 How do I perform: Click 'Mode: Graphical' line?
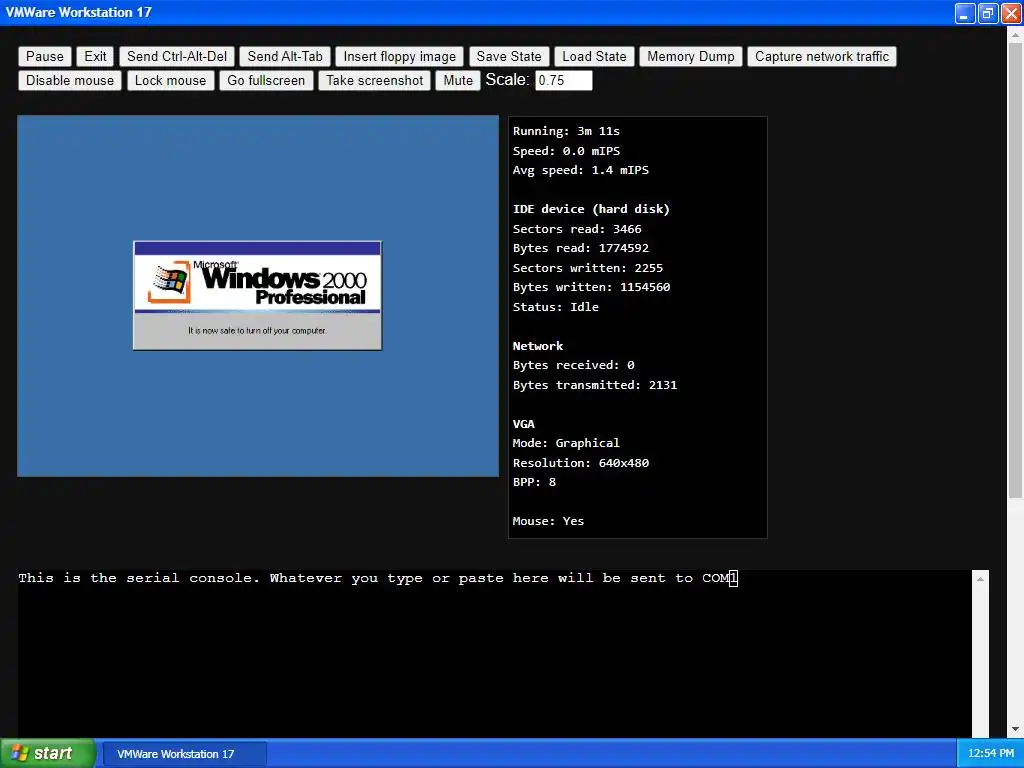click(566, 443)
